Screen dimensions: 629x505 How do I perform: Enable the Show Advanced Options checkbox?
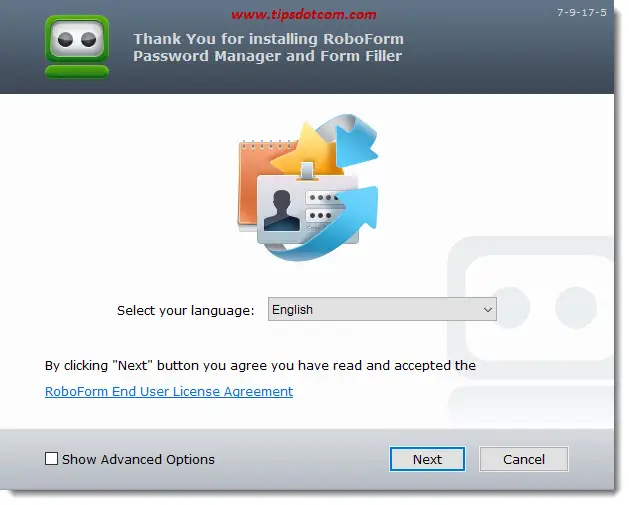pos(51,458)
